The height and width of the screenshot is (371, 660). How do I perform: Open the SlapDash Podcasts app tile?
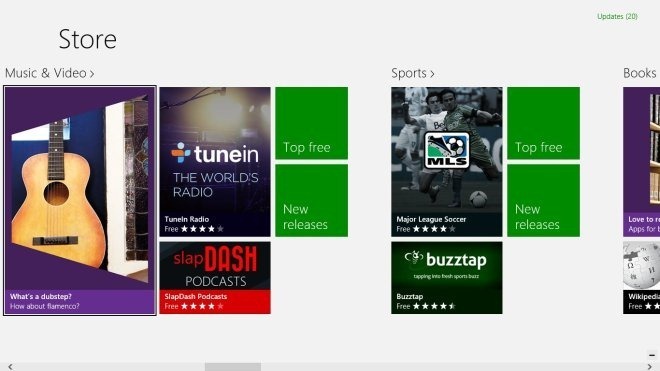pyautogui.click(x=215, y=278)
